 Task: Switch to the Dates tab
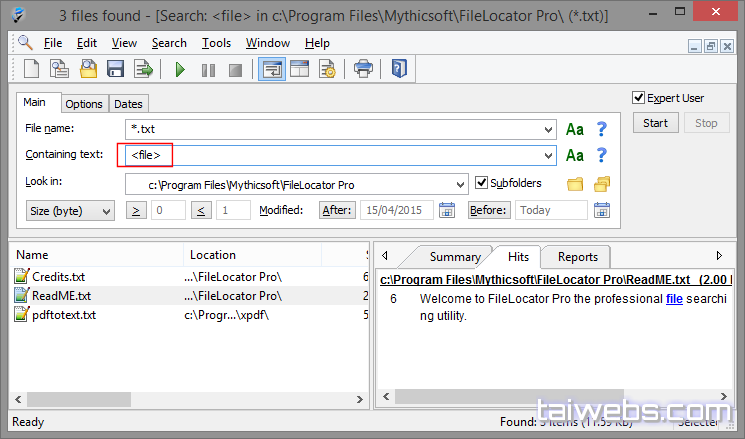128,104
